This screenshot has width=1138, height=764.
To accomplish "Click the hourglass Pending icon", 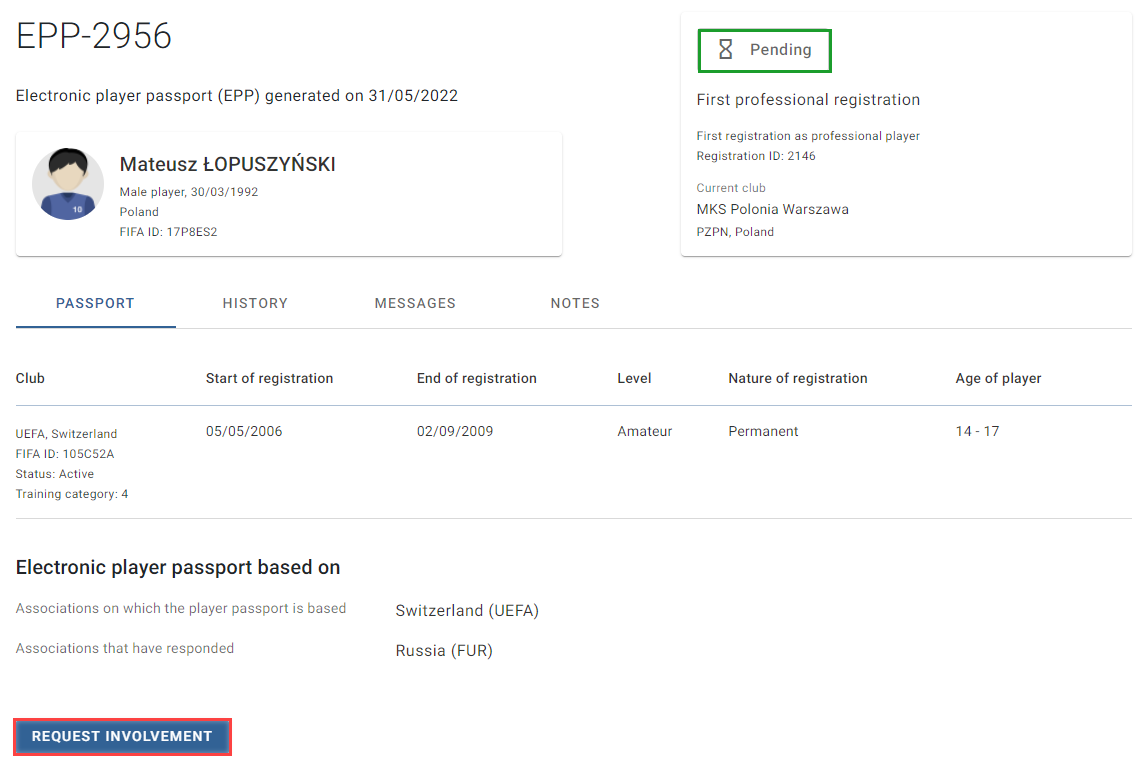I will (x=725, y=49).
